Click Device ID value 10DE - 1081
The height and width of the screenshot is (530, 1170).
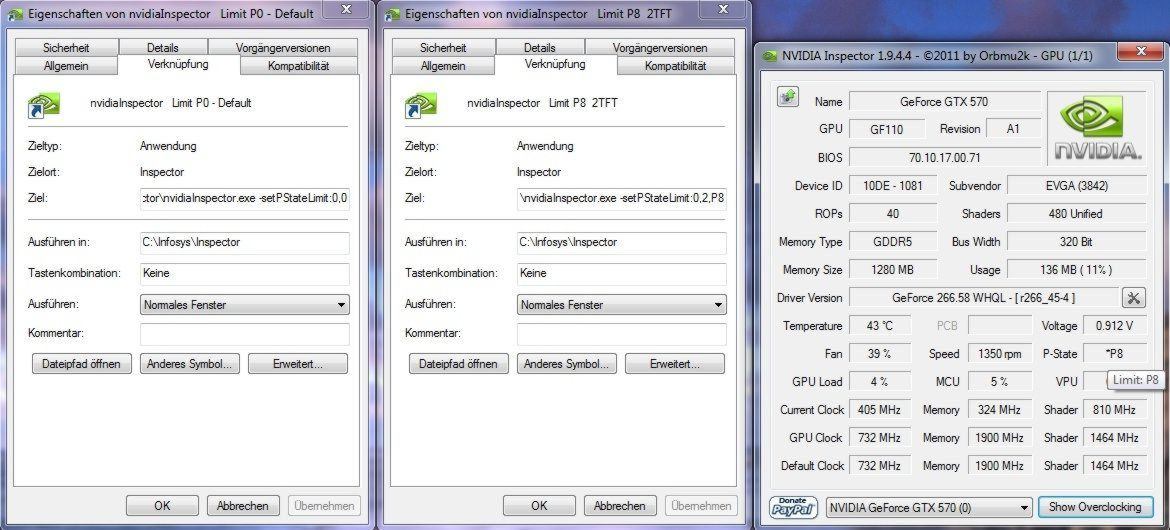tap(894, 186)
